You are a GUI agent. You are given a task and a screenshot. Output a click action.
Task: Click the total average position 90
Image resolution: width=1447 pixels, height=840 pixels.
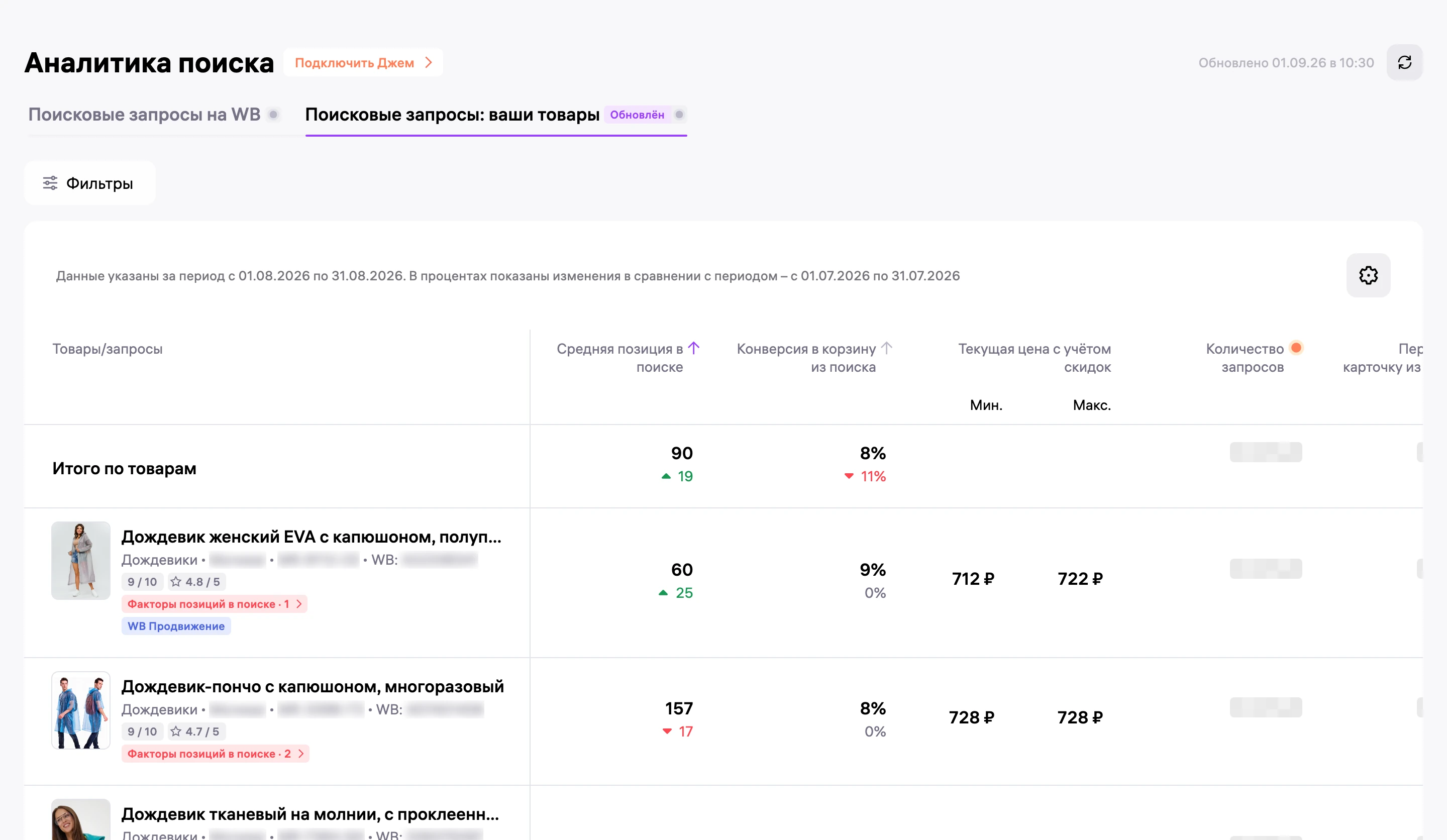coord(682,454)
